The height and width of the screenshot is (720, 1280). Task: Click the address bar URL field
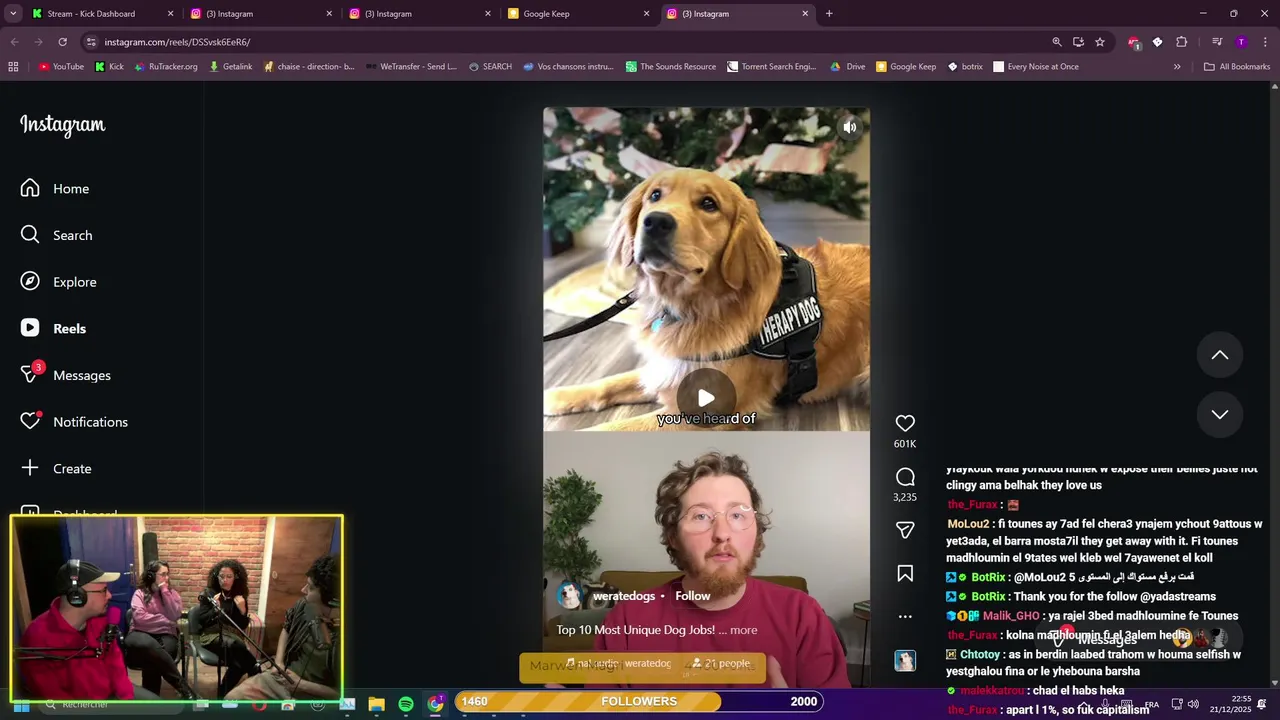point(560,42)
